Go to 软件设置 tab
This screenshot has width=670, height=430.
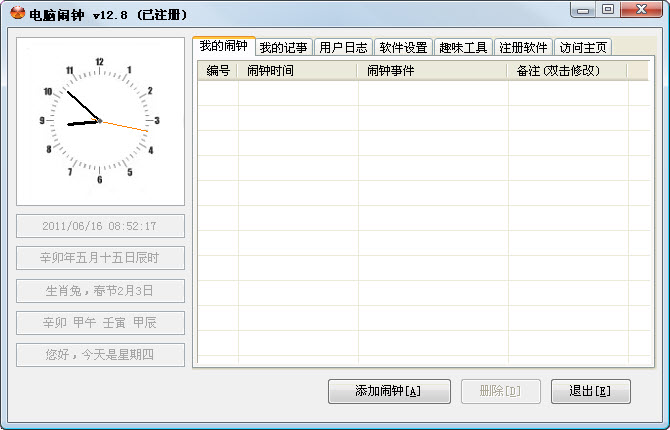[403, 47]
